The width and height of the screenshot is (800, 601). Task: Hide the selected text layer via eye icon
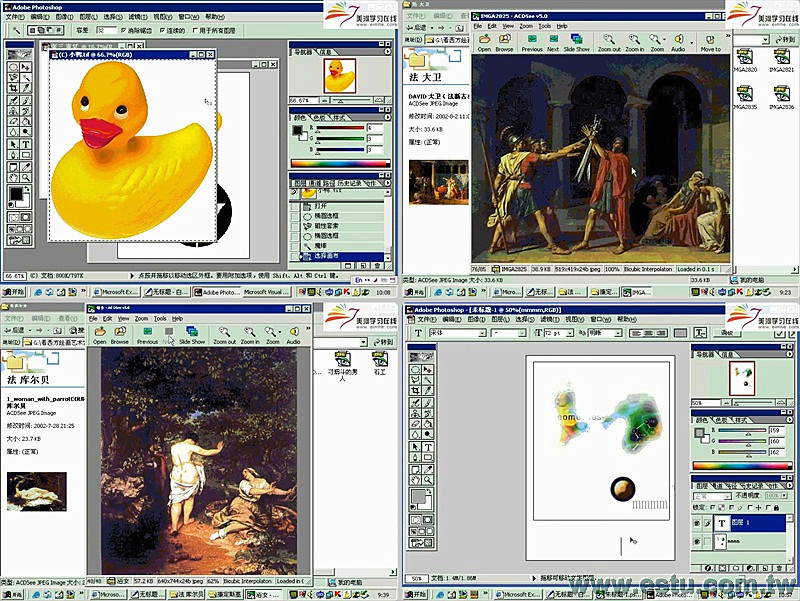coord(697,523)
